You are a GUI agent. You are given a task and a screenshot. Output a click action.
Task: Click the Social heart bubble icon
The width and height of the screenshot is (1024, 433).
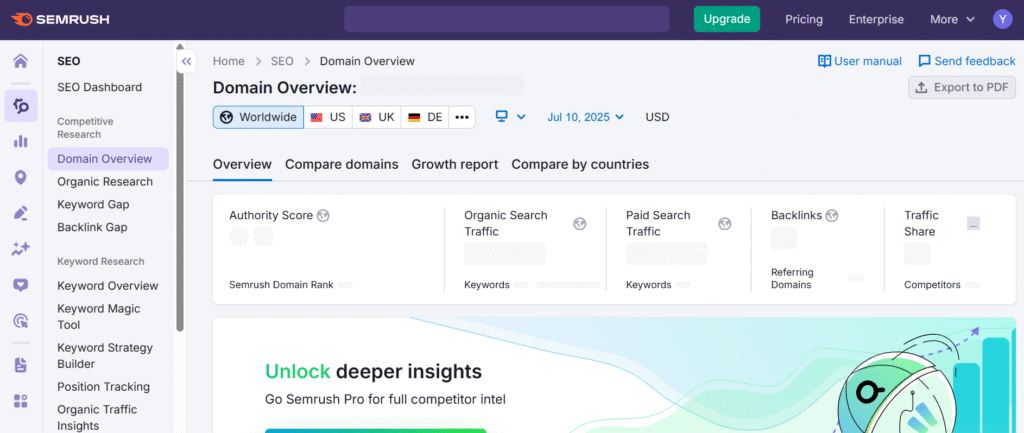pos(20,285)
